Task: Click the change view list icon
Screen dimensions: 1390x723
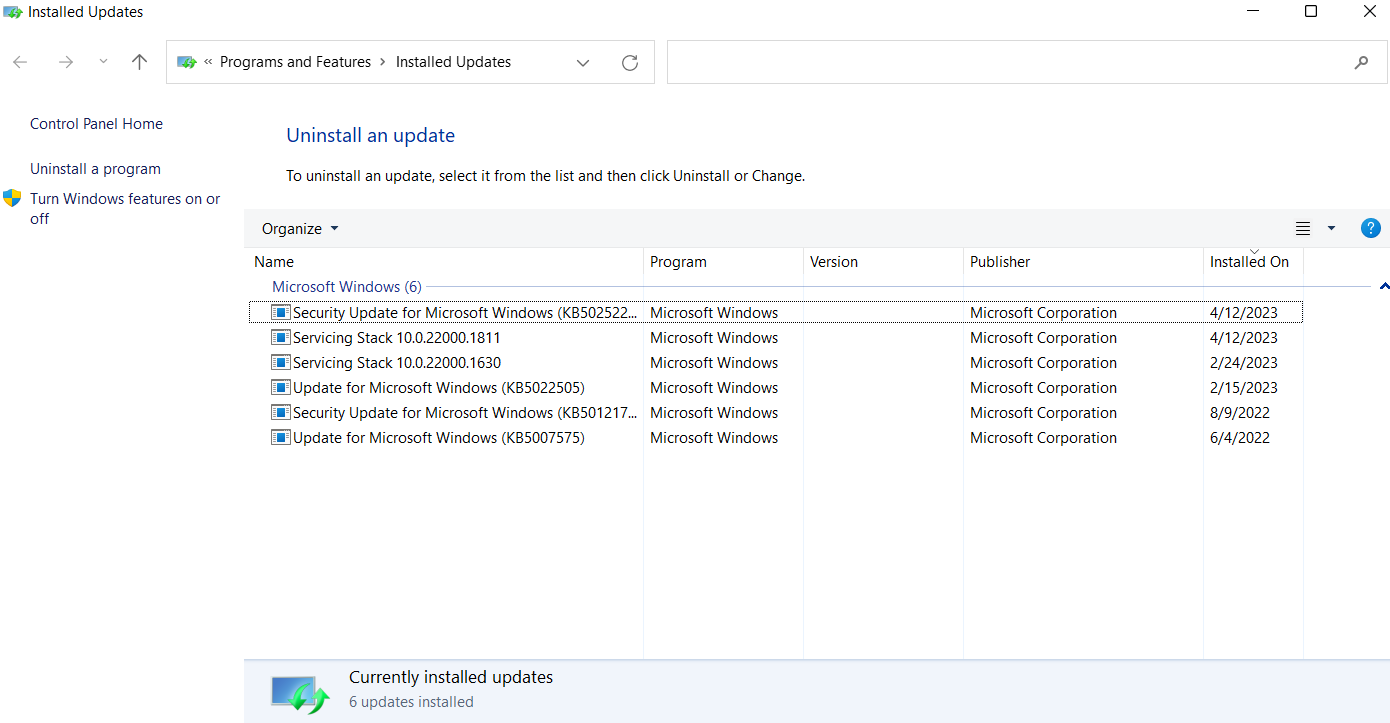Action: [1302, 228]
